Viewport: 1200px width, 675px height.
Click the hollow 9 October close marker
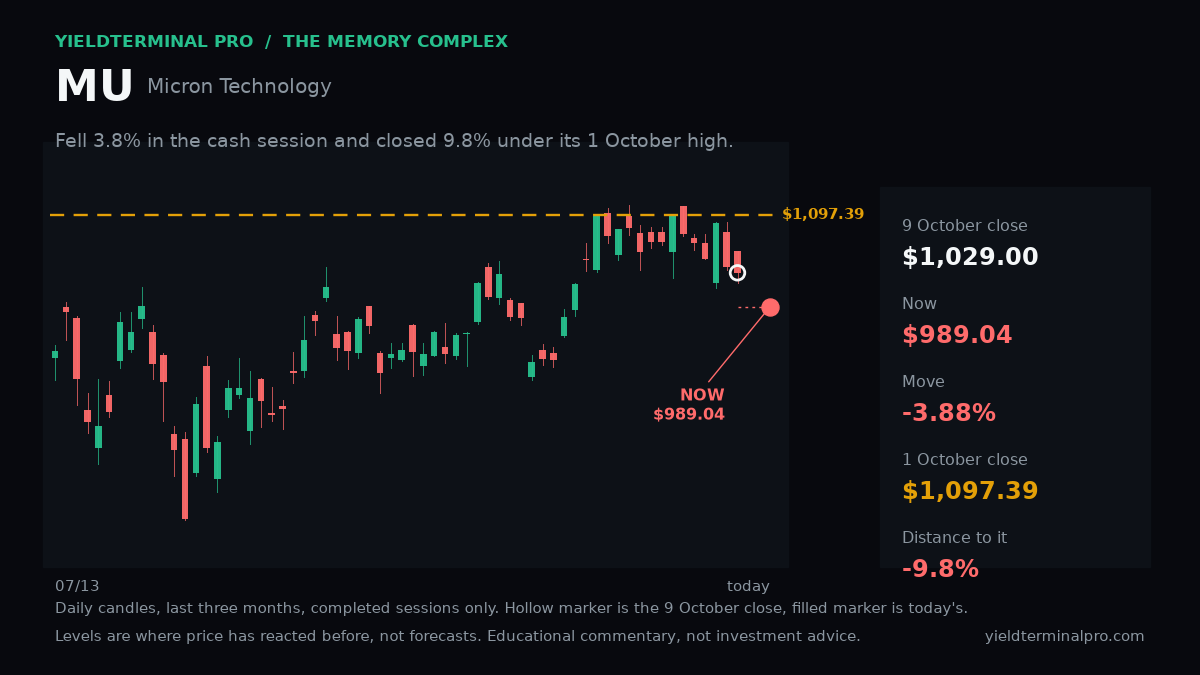click(737, 273)
